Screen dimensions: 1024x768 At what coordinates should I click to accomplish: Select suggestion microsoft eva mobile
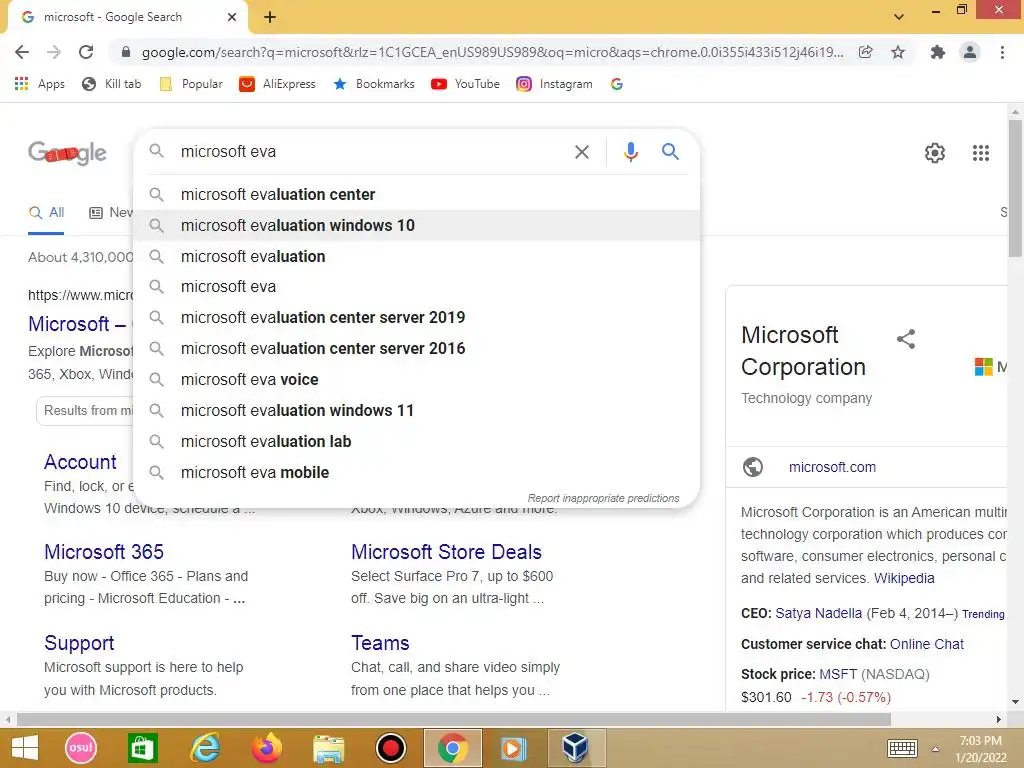(417, 473)
